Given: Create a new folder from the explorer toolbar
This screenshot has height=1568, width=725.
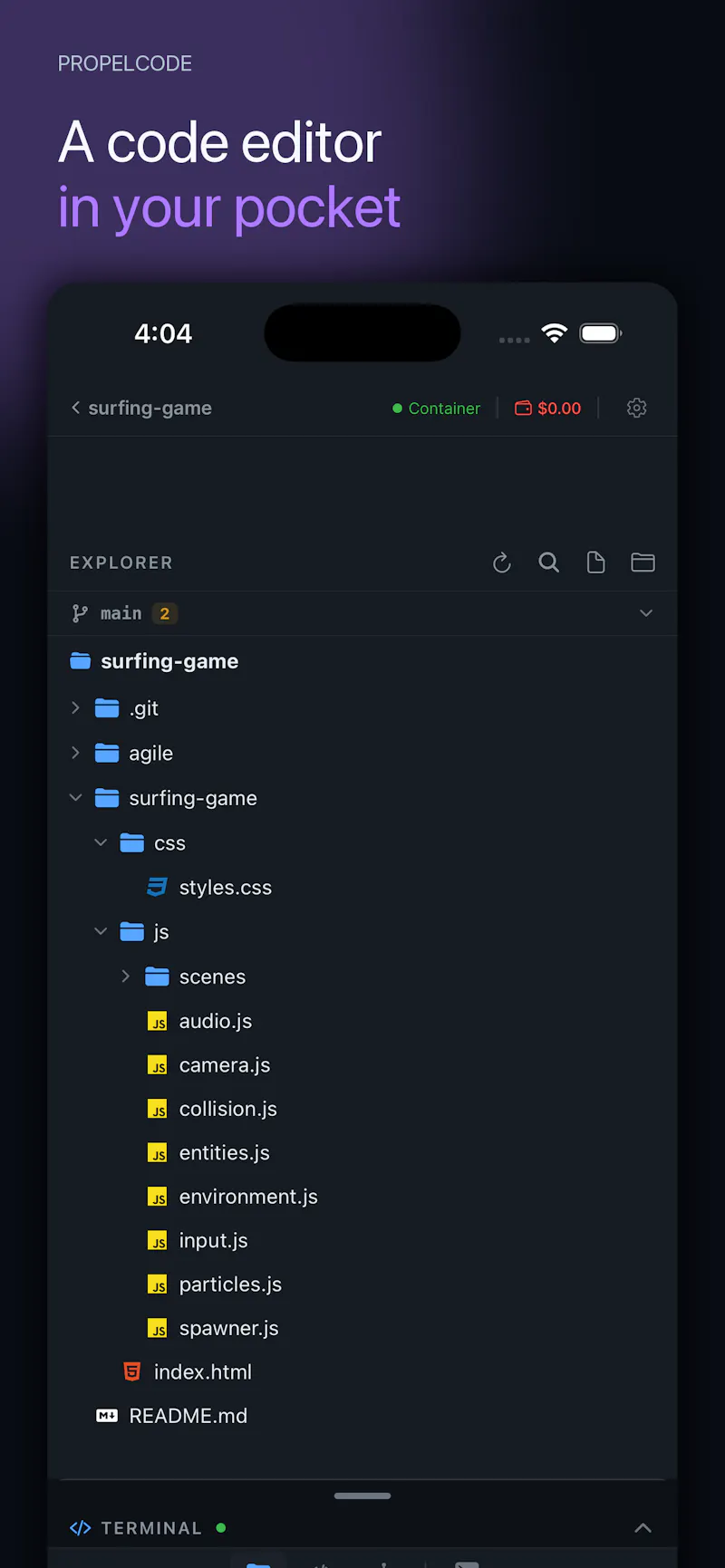Looking at the screenshot, I should (643, 563).
